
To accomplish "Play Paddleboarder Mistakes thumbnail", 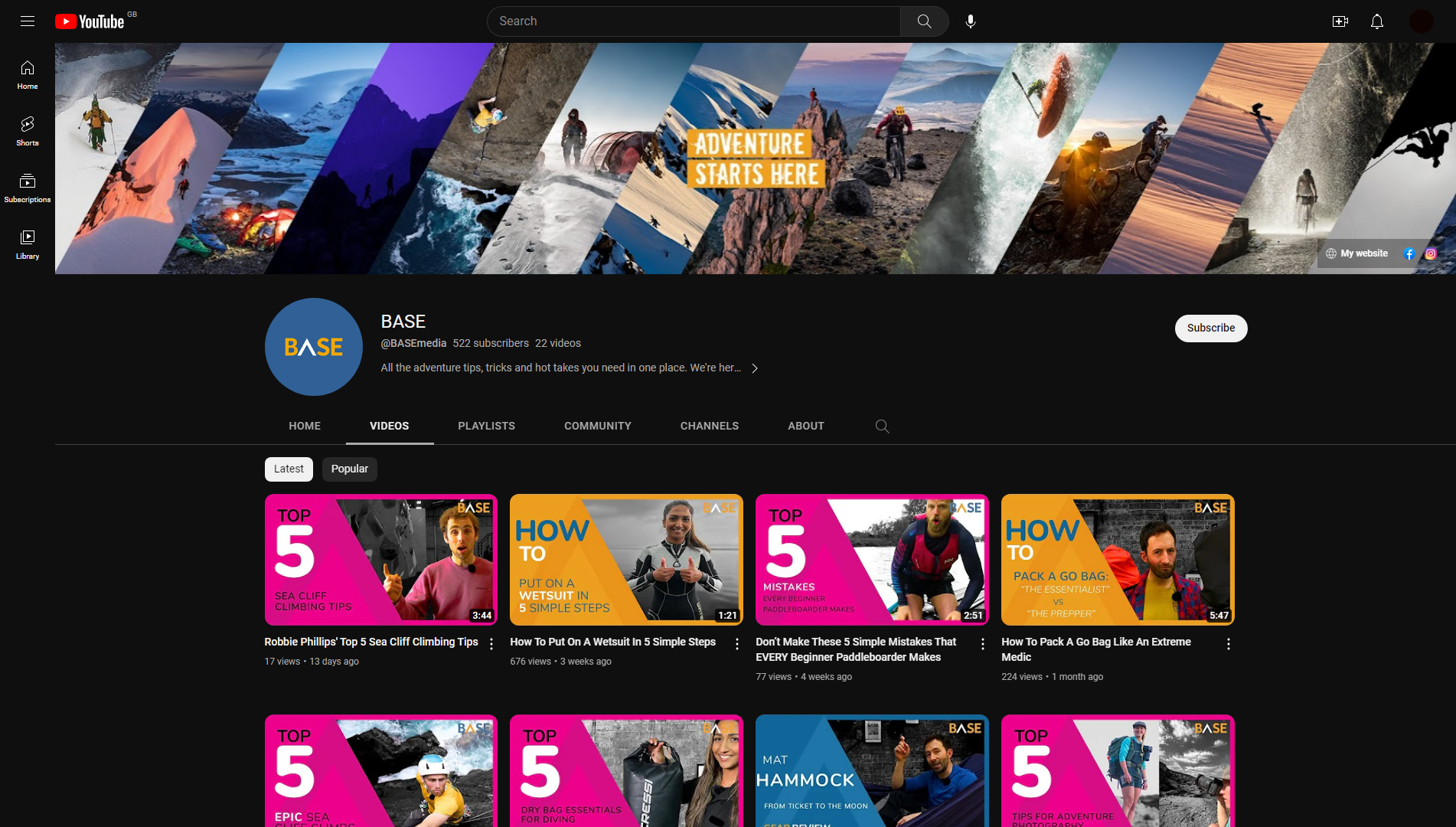I will tap(872, 560).
